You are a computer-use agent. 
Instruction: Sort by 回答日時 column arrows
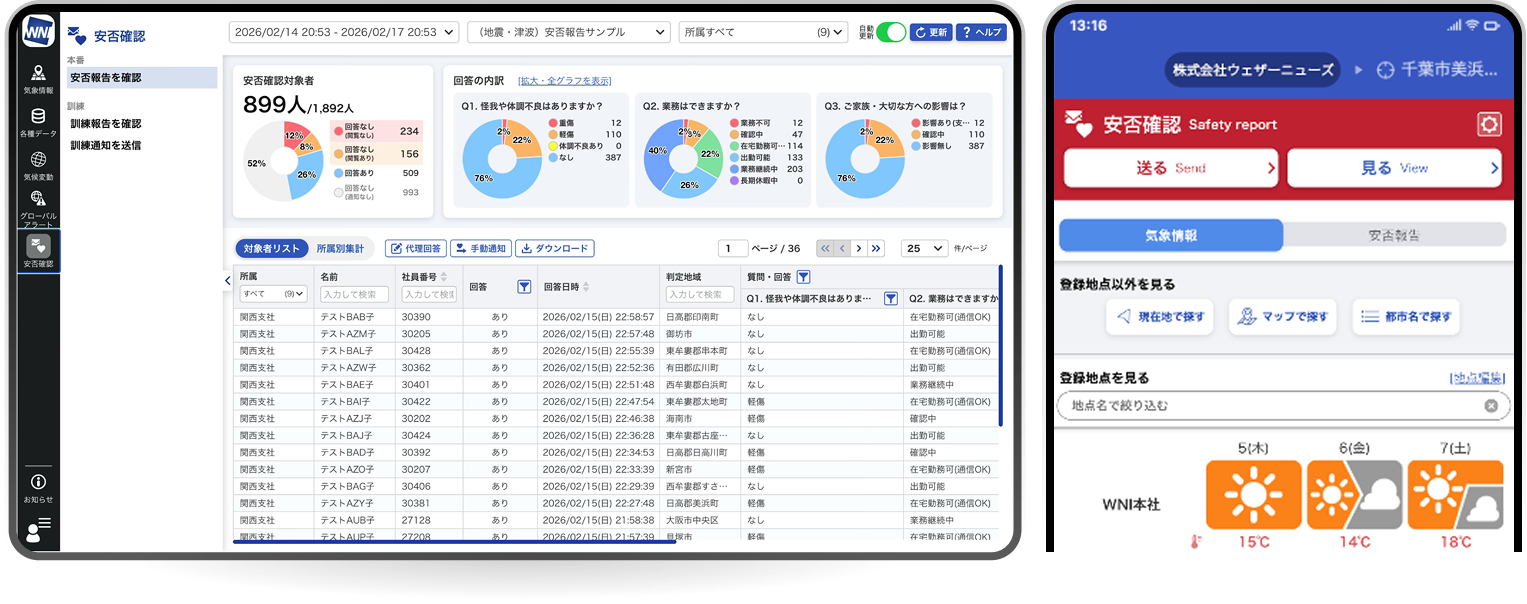click(586, 287)
